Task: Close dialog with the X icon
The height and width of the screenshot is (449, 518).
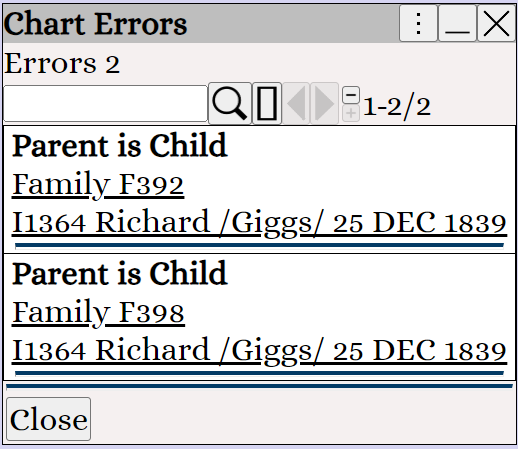Action: [496, 23]
